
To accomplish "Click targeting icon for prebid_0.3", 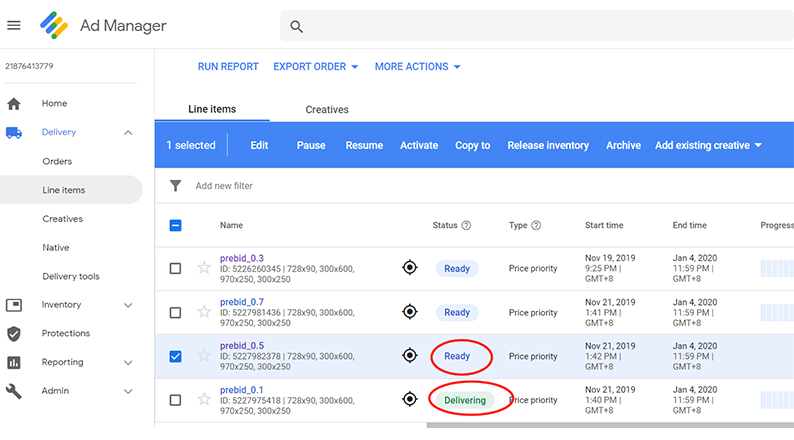I will click(410, 267).
